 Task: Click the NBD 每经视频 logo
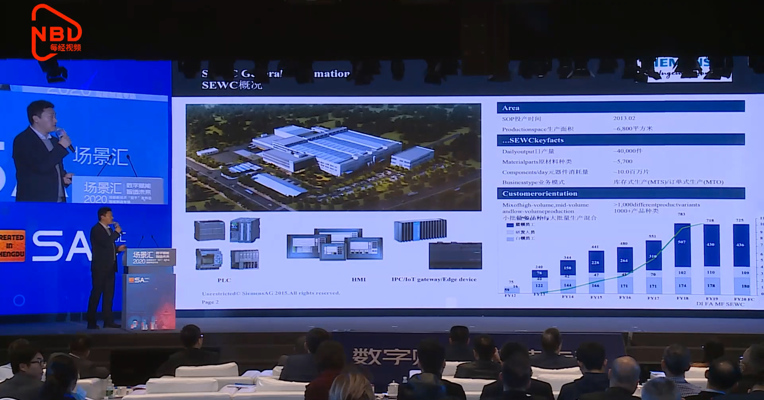click(x=57, y=32)
